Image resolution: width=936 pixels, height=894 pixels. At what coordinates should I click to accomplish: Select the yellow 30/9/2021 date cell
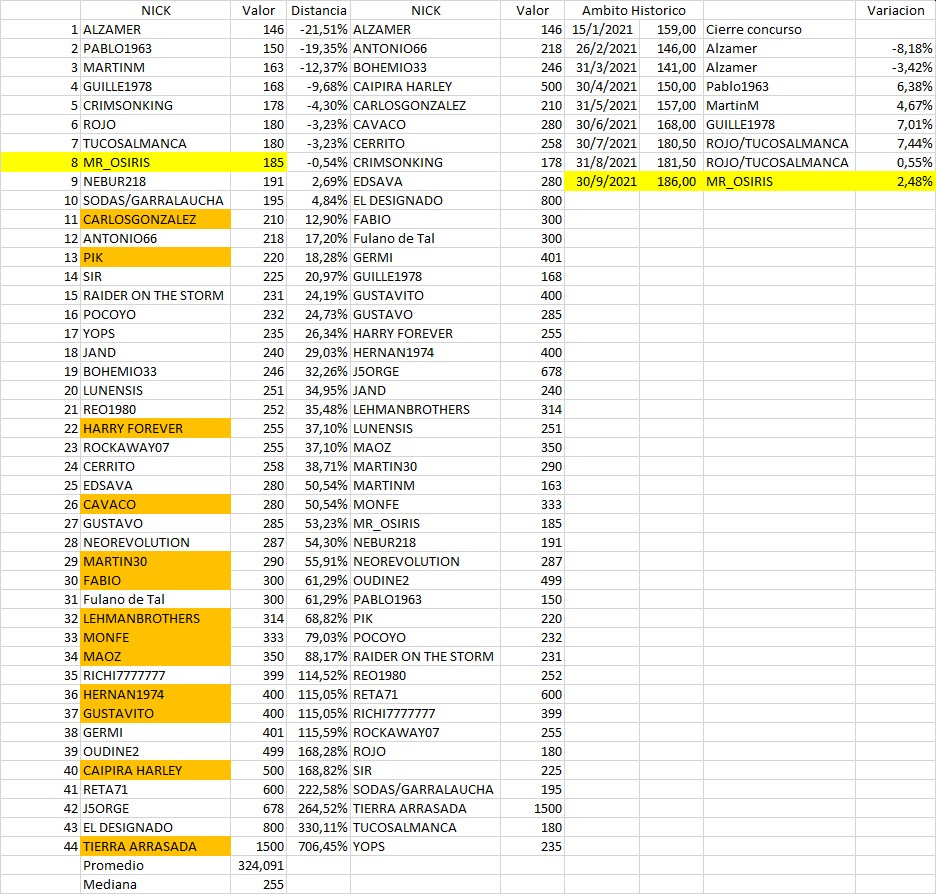click(x=604, y=181)
